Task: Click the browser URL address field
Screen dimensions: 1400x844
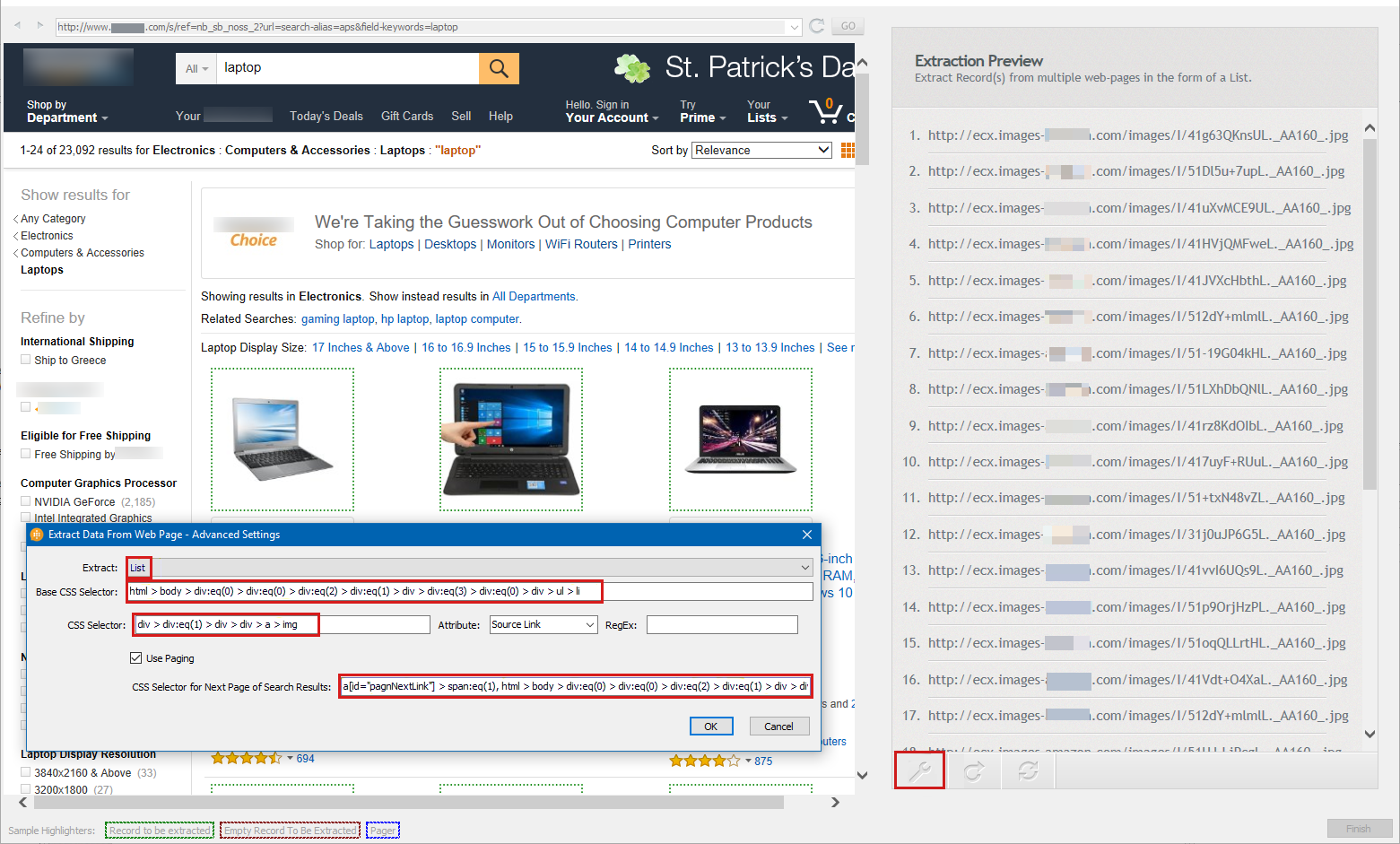Action: tap(422, 27)
